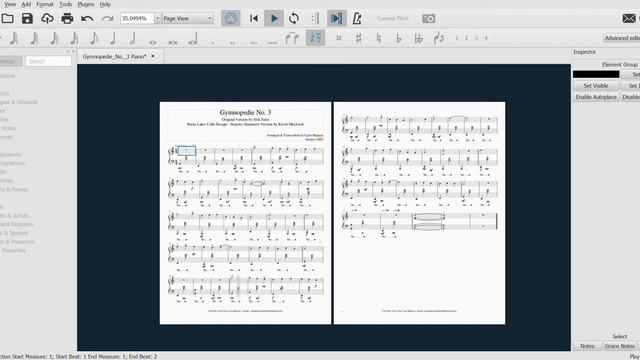Select the 128th note duration
This screenshot has width=640, height=360.
click(x=14, y=38)
